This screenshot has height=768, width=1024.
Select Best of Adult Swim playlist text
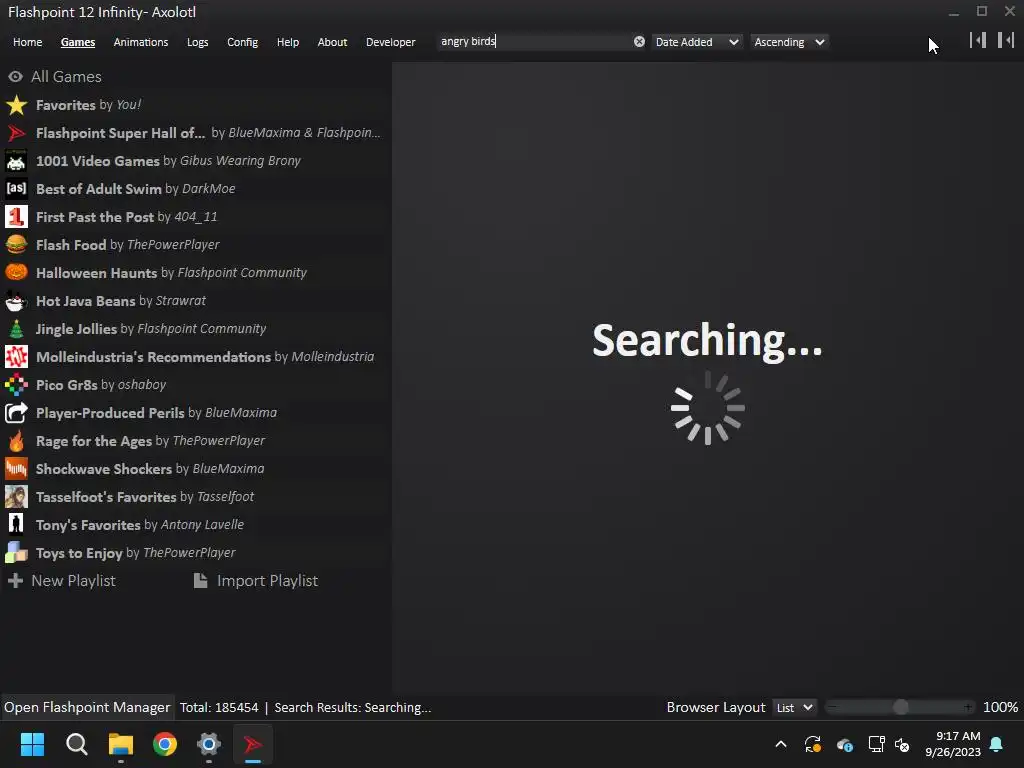(x=136, y=189)
